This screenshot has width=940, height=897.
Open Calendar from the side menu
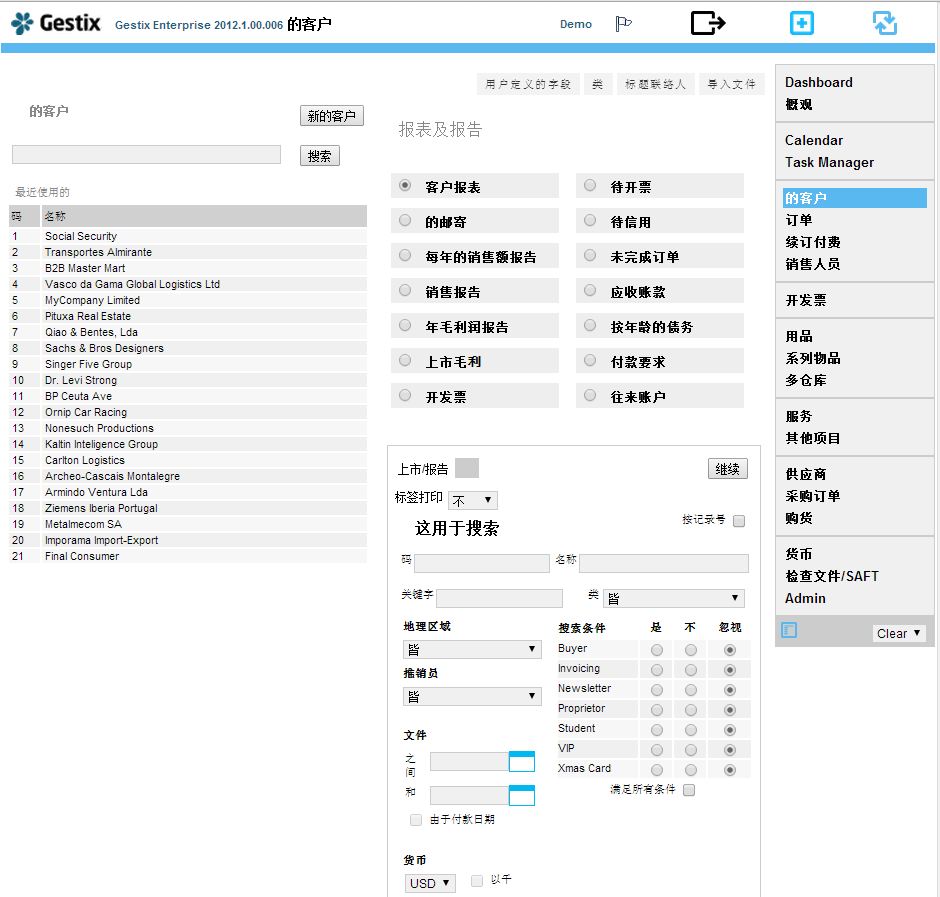click(814, 140)
